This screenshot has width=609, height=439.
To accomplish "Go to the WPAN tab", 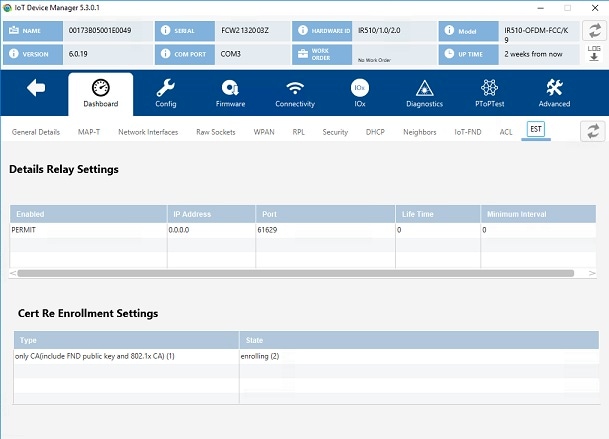I will pyautogui.click(x=264, y=132).
